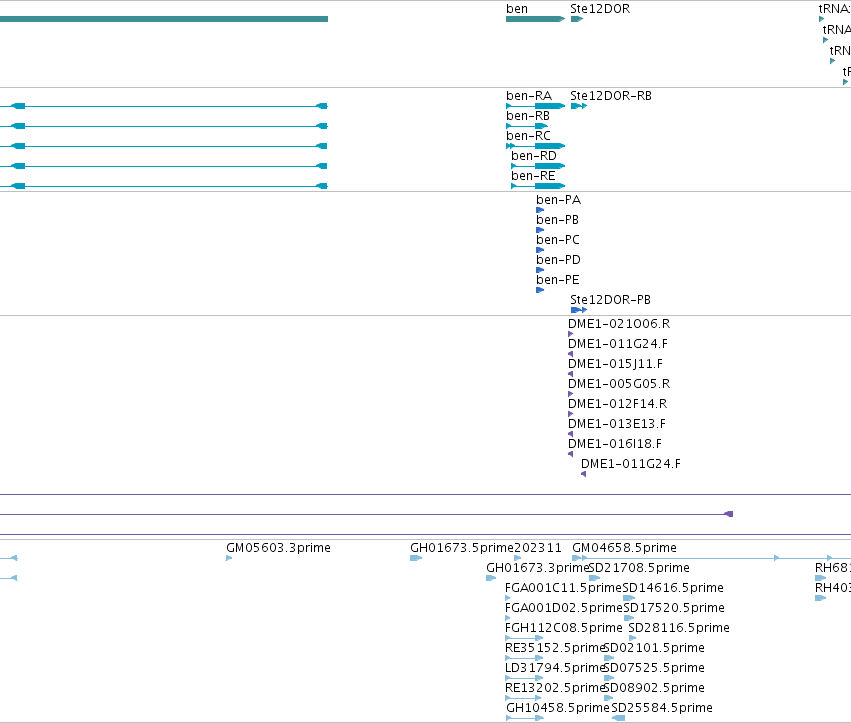
Task: Click the SD14616.5prime EST label
Action: 673,588
